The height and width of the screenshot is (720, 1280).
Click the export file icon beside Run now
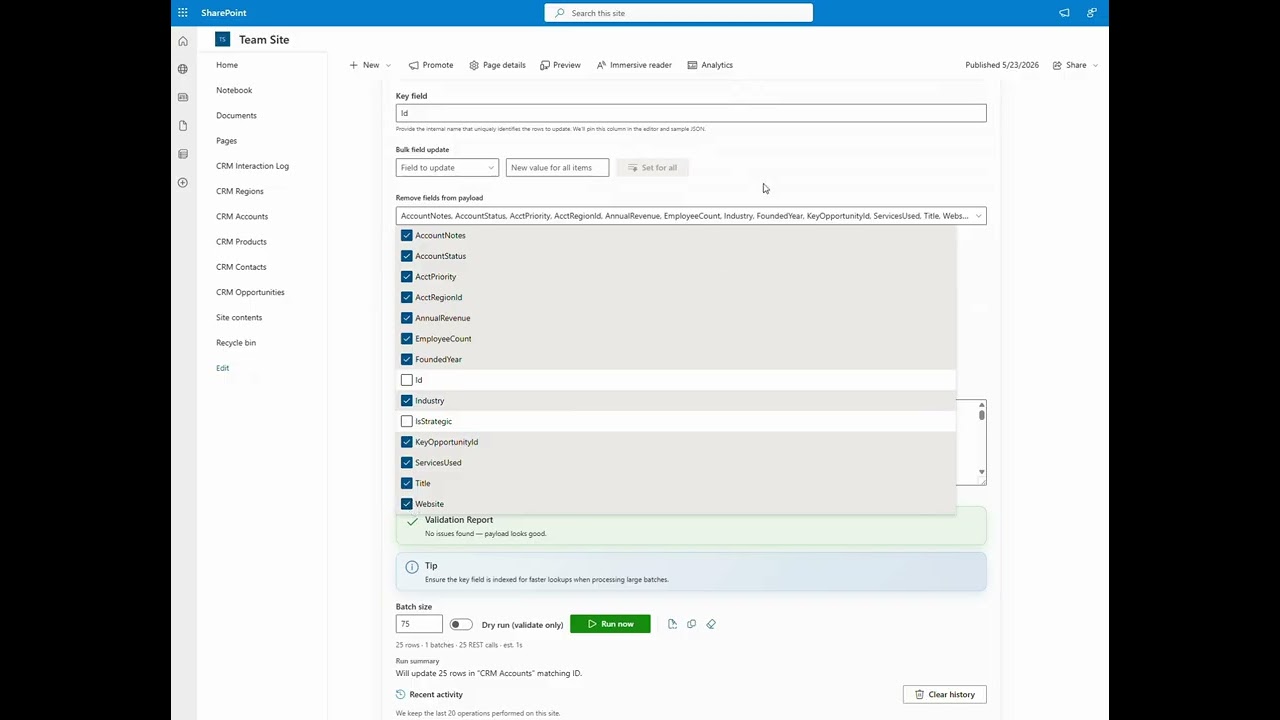pyautogui.click(x=672, y=624)
